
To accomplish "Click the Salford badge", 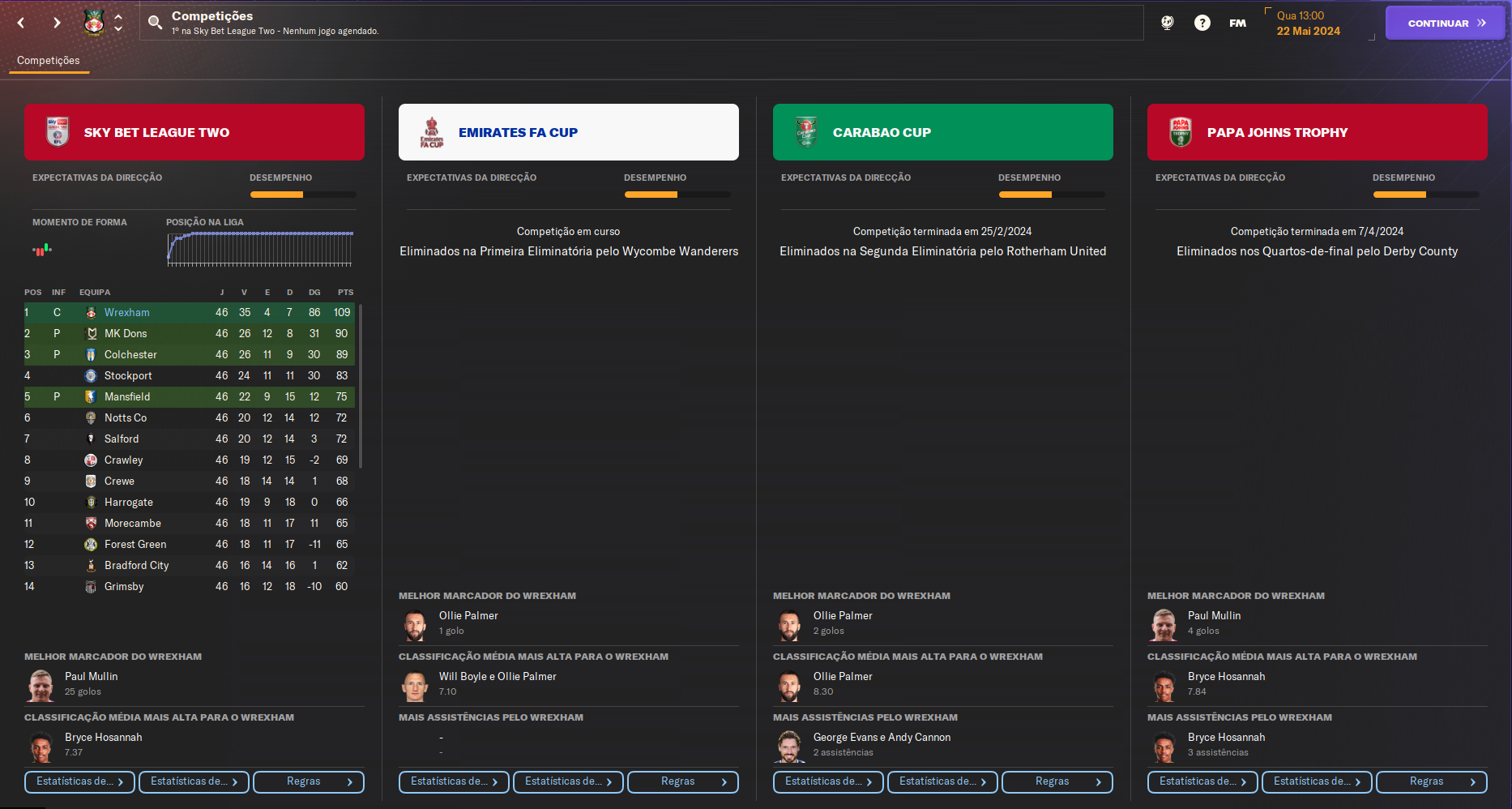I will tap(91, 439).
